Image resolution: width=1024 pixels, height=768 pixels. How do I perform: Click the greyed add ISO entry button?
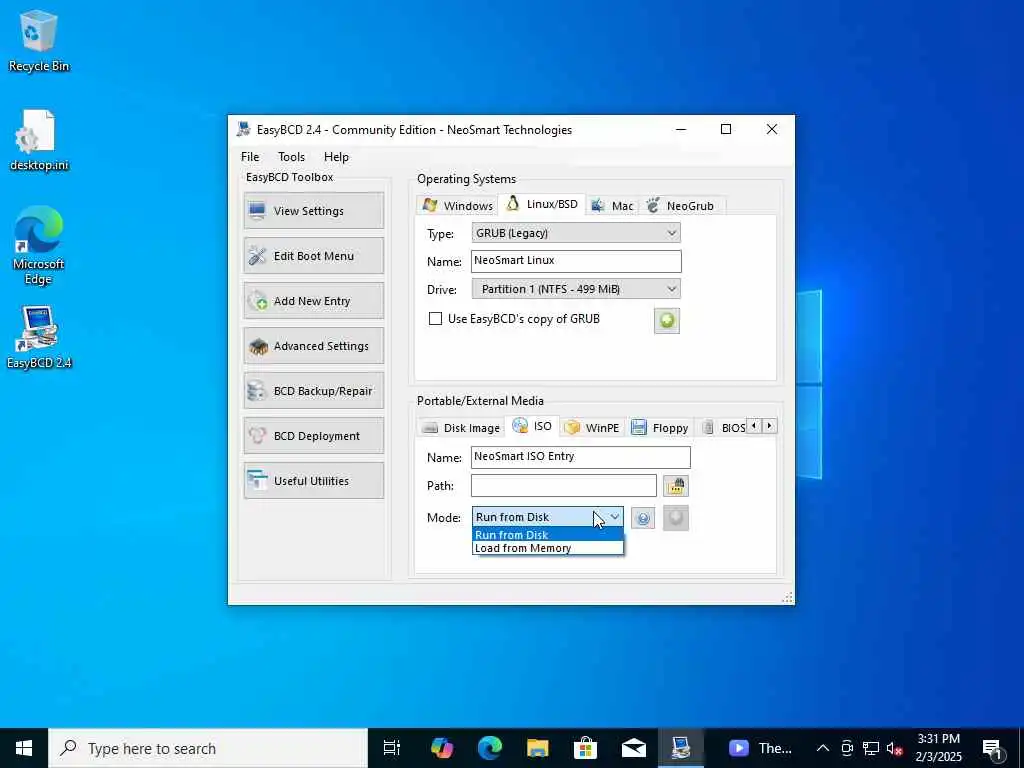pos(675,518)
